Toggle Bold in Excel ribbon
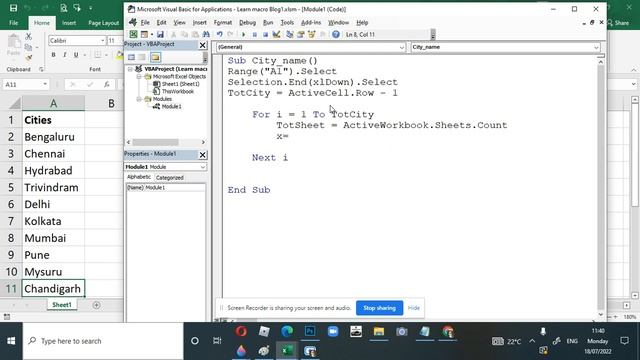 [x=53, y=55]
